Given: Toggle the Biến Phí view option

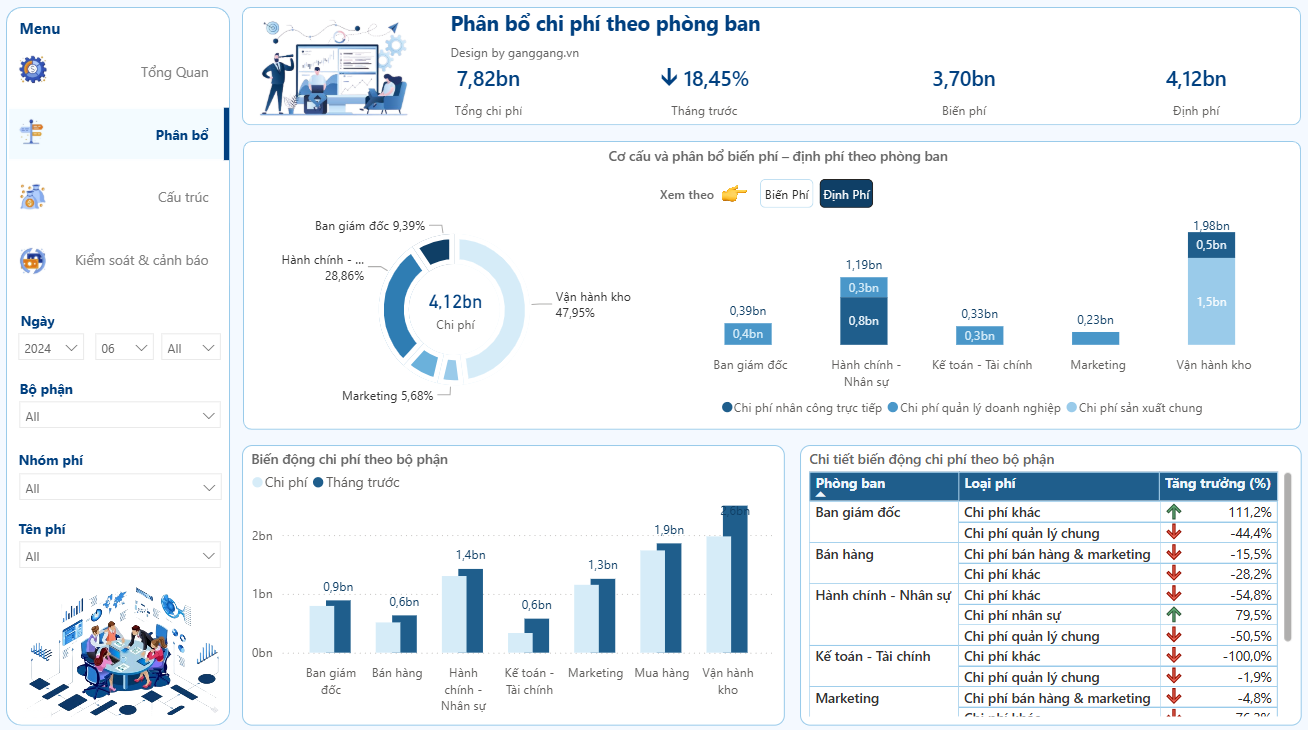Looking at the screenshot, I should pos(786,194).
